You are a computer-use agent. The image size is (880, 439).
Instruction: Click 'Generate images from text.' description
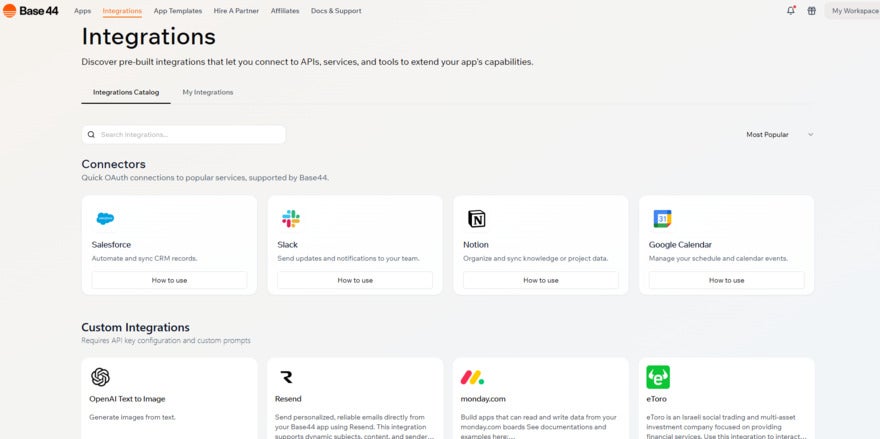(132, 418)
